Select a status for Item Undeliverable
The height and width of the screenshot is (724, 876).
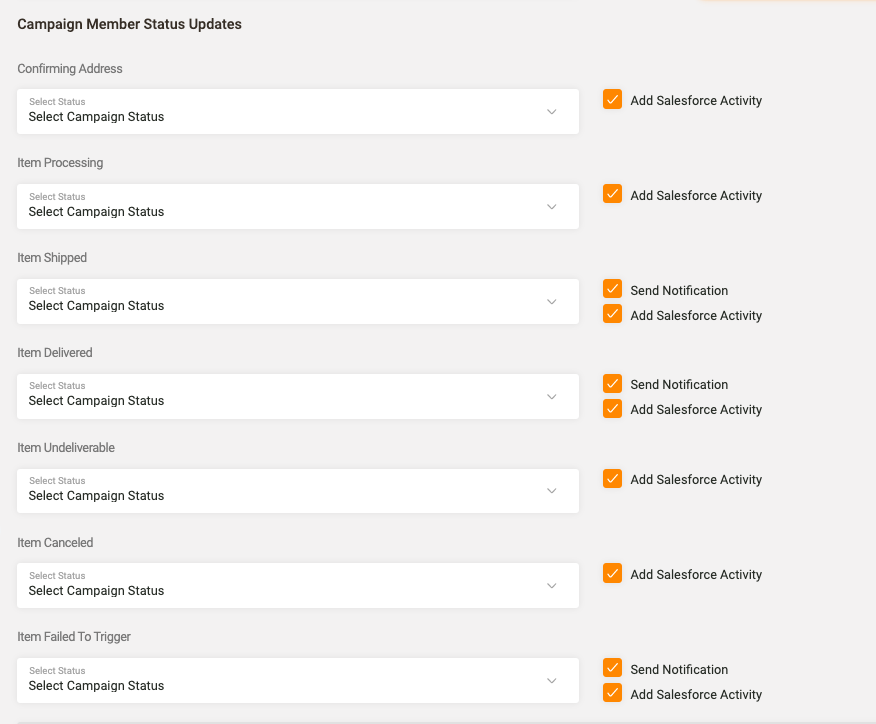tap(297, 491)
